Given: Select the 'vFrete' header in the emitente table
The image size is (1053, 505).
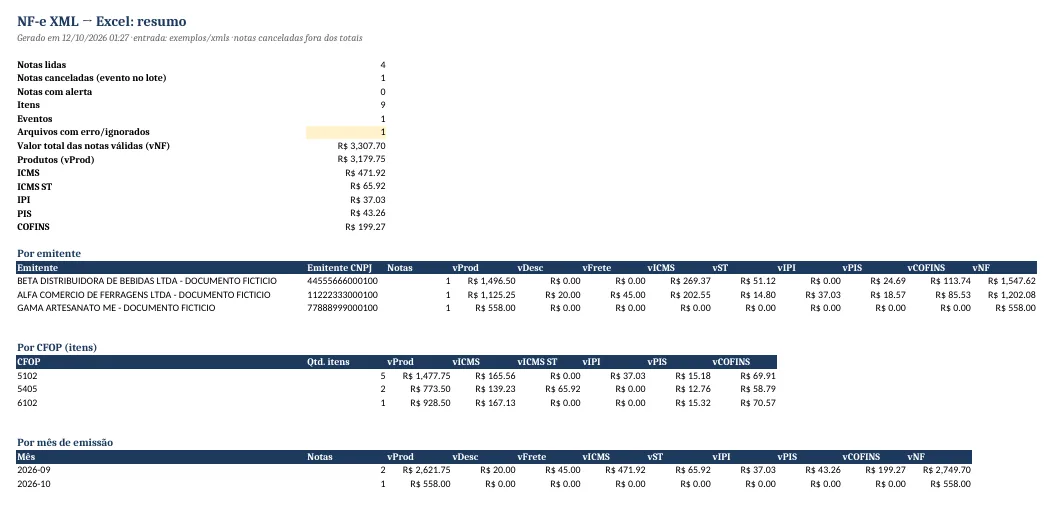Looking at the screenshot, I should (x=596, y=268).
